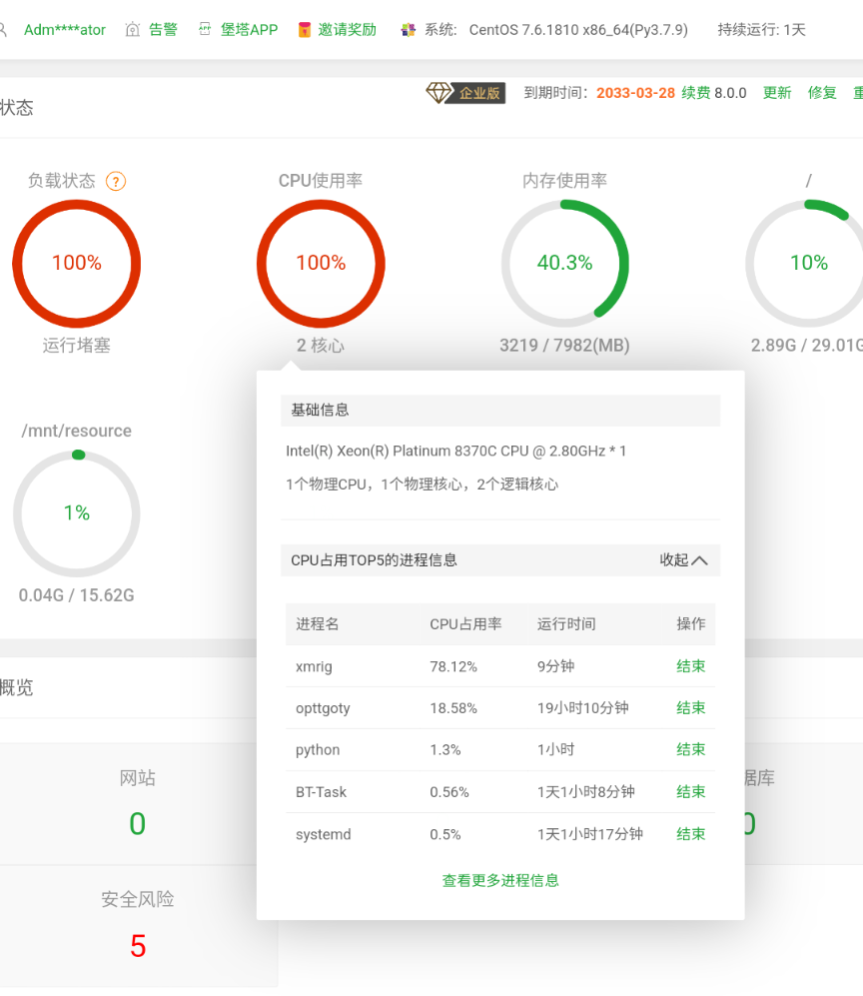
Task: Click the 修复 repair link
Action: [822, 93]
